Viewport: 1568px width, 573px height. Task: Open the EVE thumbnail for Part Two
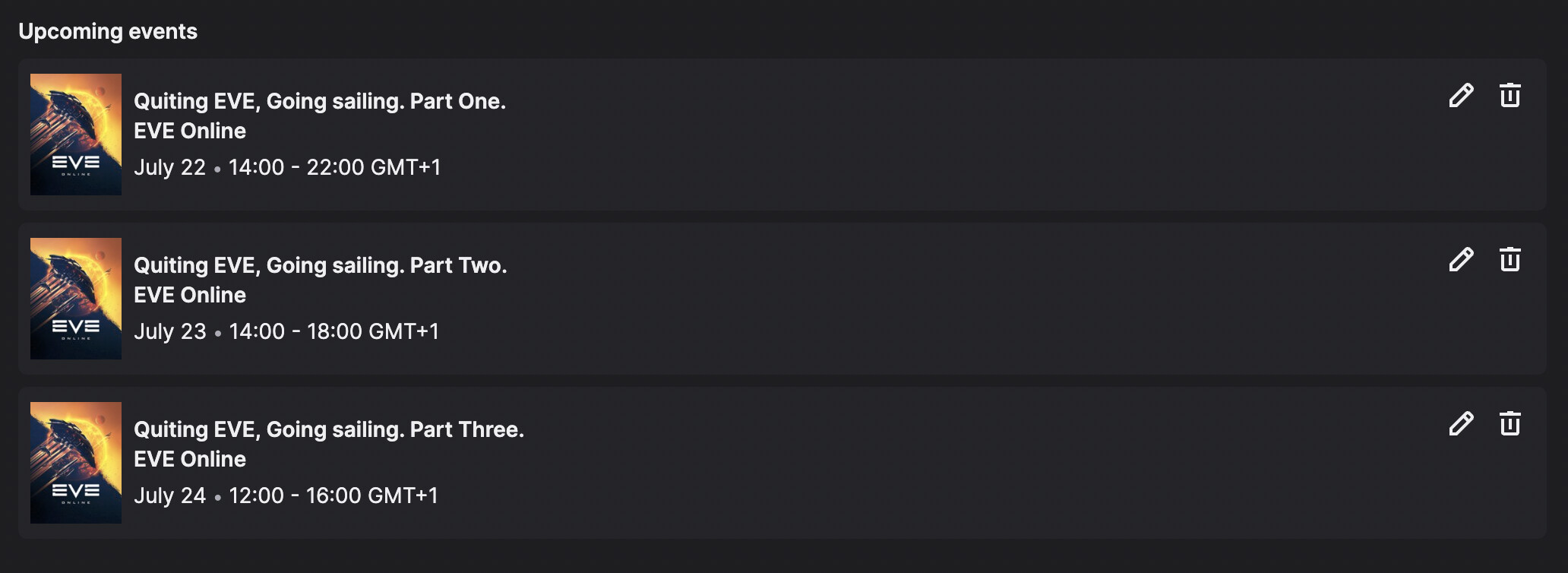pos(76,299)
